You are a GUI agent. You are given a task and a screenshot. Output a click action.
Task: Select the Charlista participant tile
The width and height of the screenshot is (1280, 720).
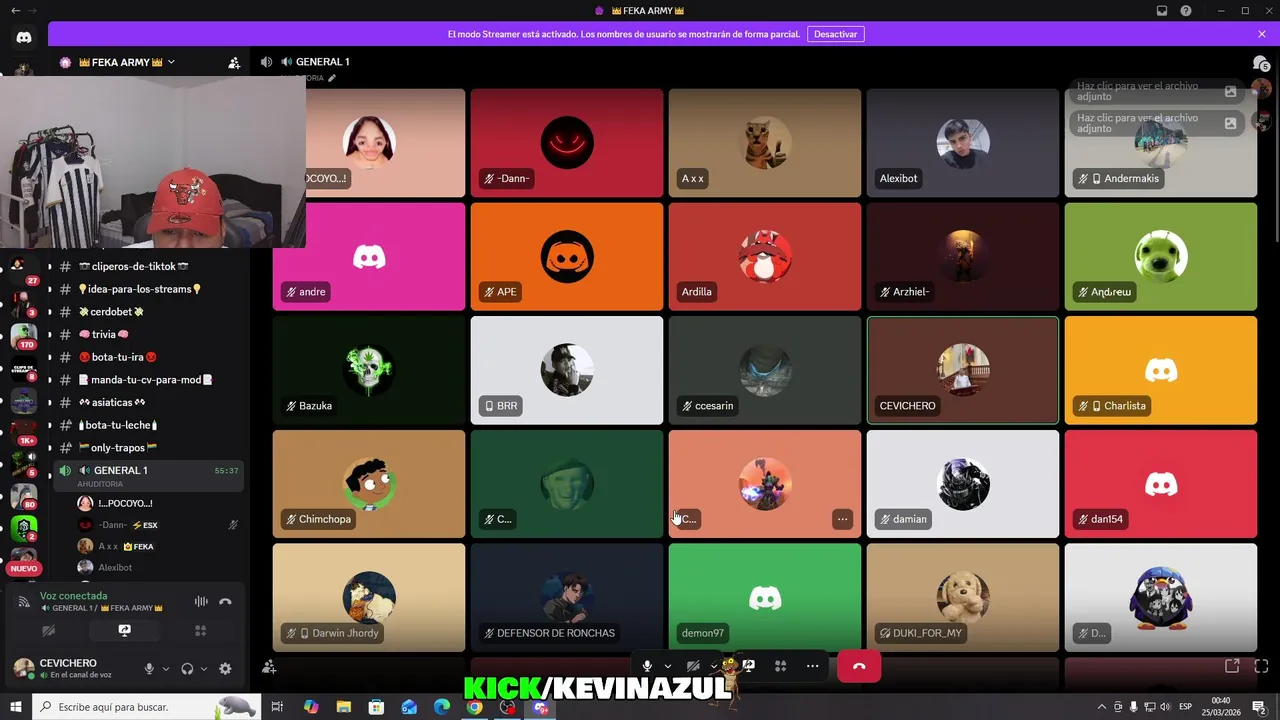[1160, 370]
